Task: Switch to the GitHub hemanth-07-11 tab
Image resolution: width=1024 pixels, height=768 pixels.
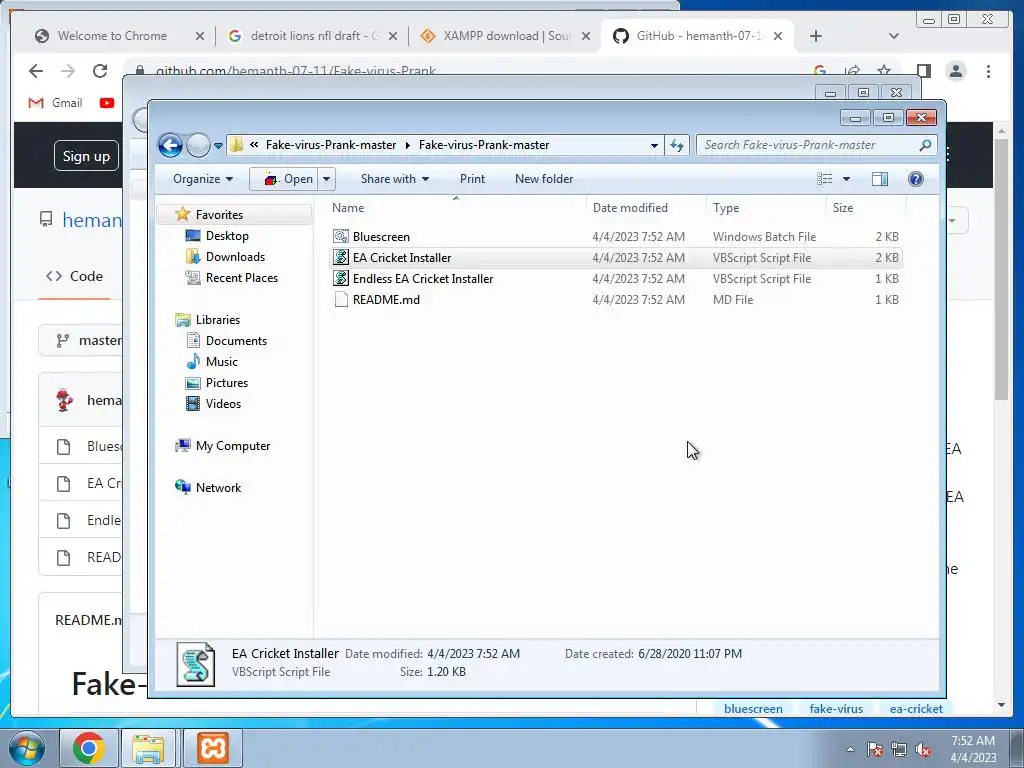Action: pyautogui.click(x=699, y=36)
